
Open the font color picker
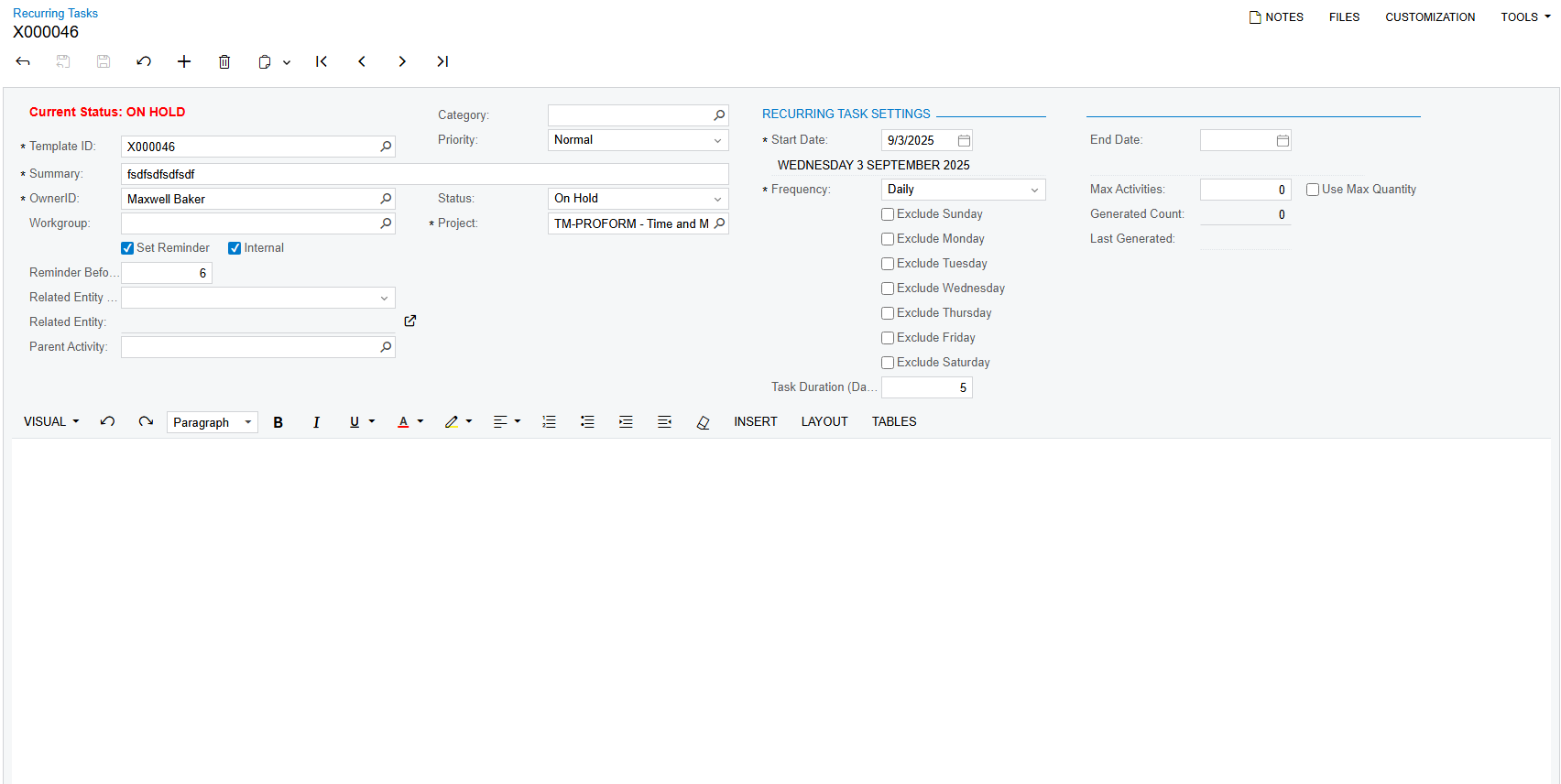click(410, 422)
